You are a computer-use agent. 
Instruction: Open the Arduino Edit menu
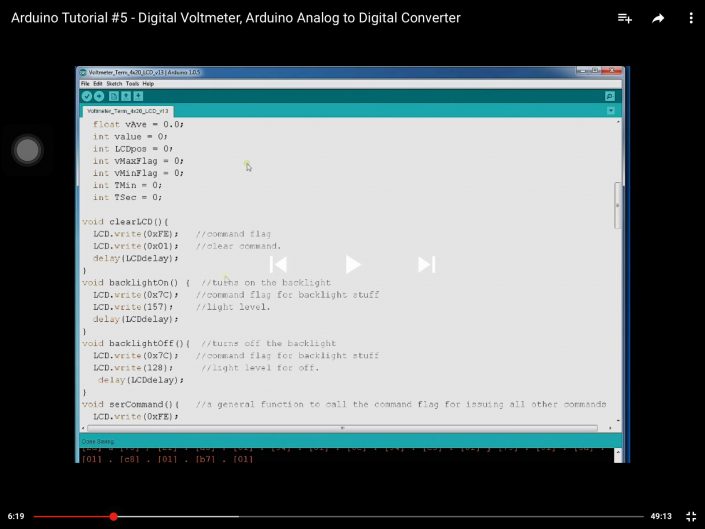(x=98, y=84)
